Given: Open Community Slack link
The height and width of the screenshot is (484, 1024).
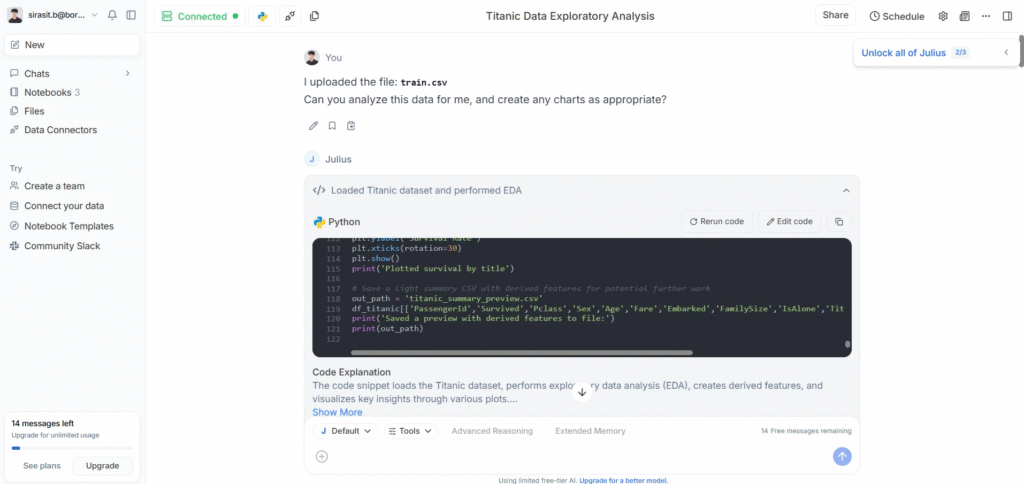Looking at the screenshot, I should coord(62,246).
